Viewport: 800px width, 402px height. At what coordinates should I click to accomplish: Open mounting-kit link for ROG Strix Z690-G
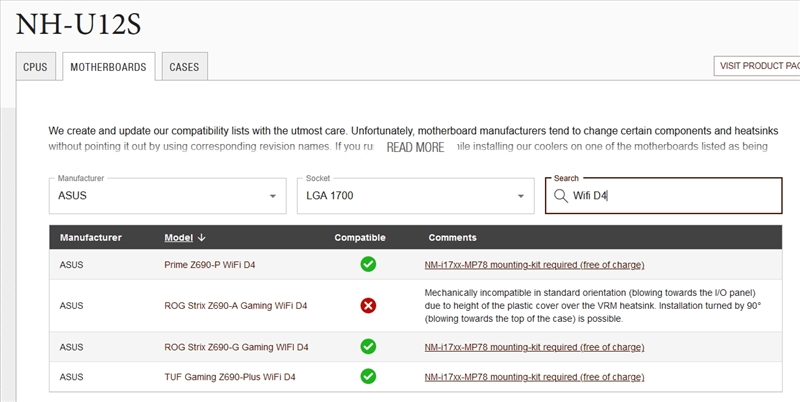[534, 346]
